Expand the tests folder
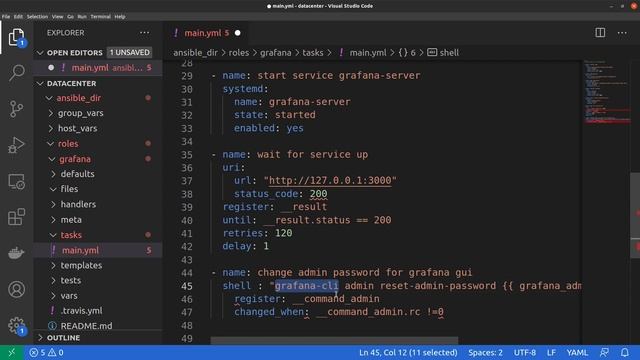Image resolution: width=640 pixels, height=360 pixels. [x=53, y=280]
